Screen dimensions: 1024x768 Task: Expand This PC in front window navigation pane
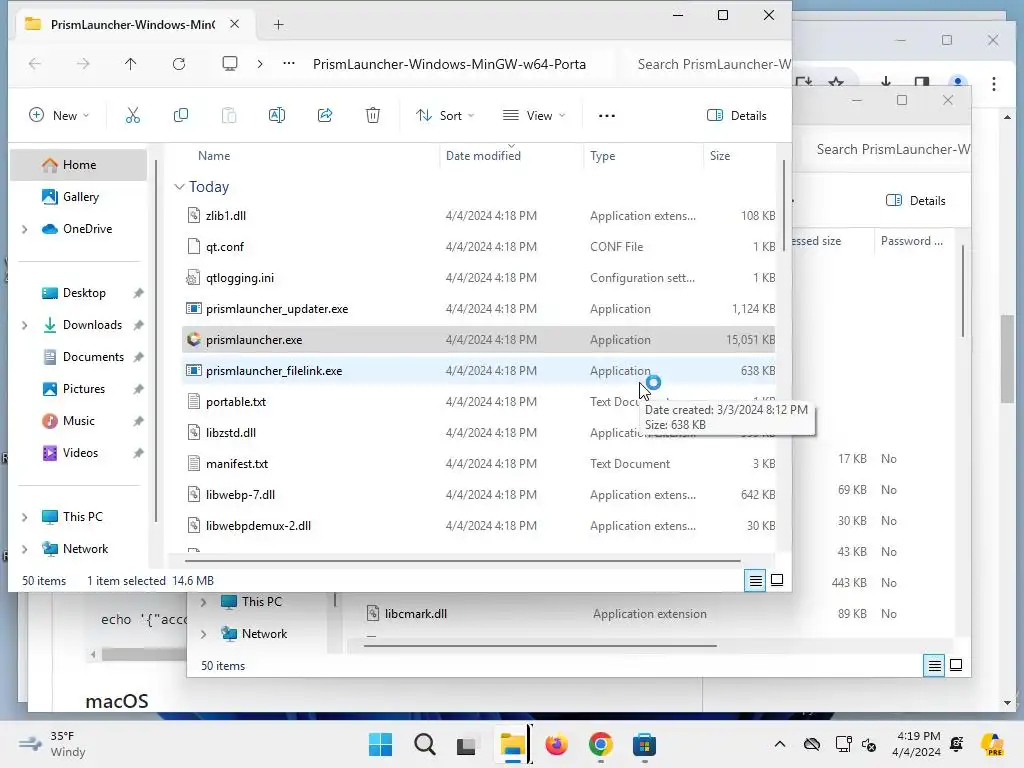coord(25,517)
